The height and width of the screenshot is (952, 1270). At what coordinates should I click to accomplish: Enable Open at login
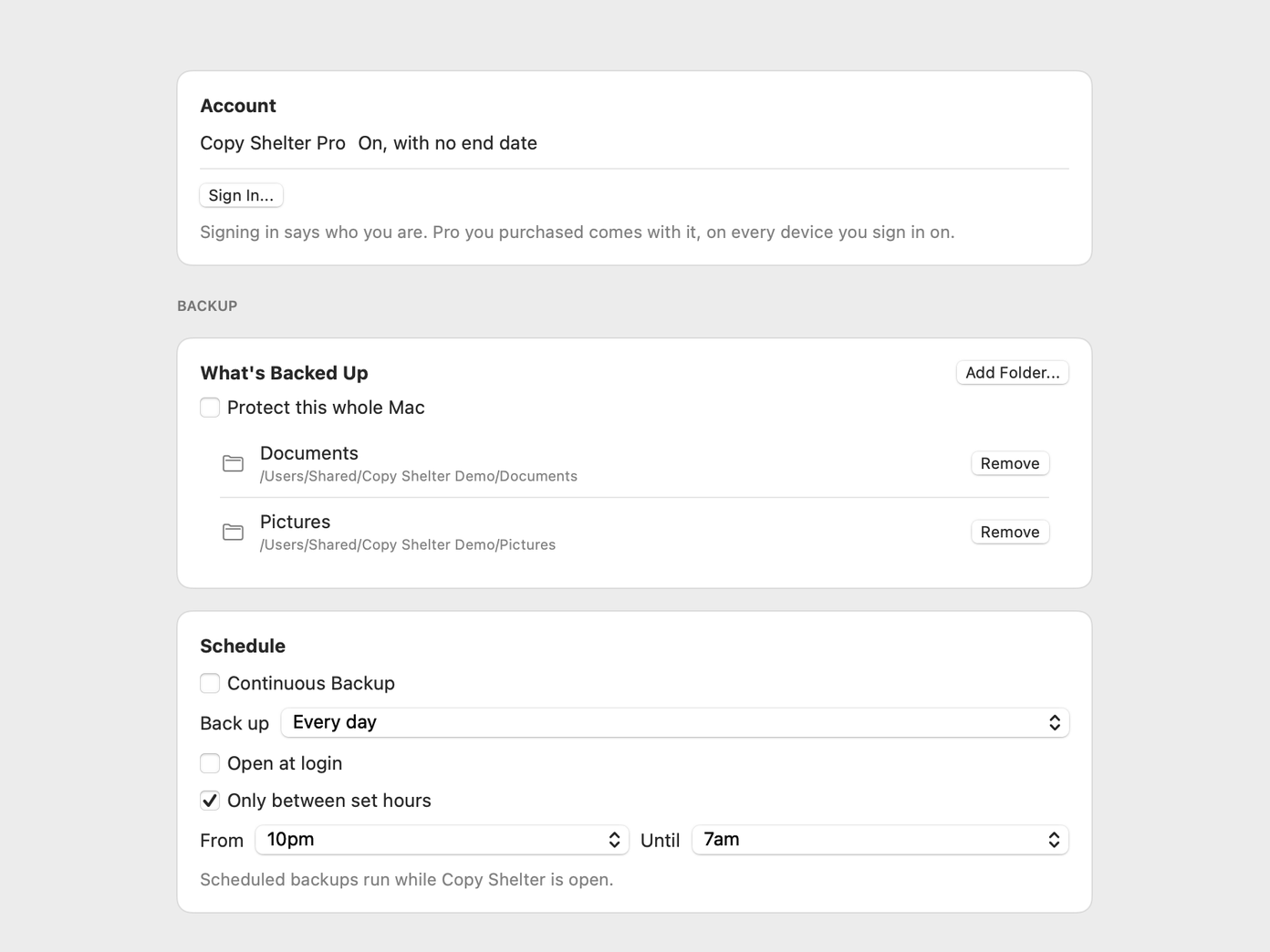[210, 763]
